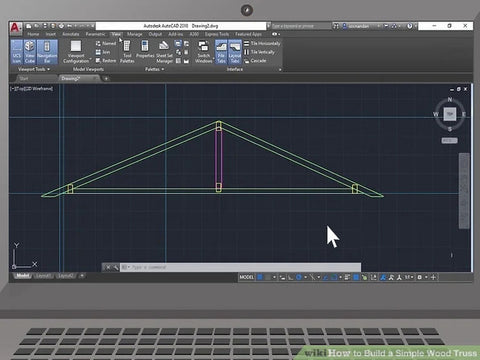Open the Viewport Configuration dropdown

(76, 52)
